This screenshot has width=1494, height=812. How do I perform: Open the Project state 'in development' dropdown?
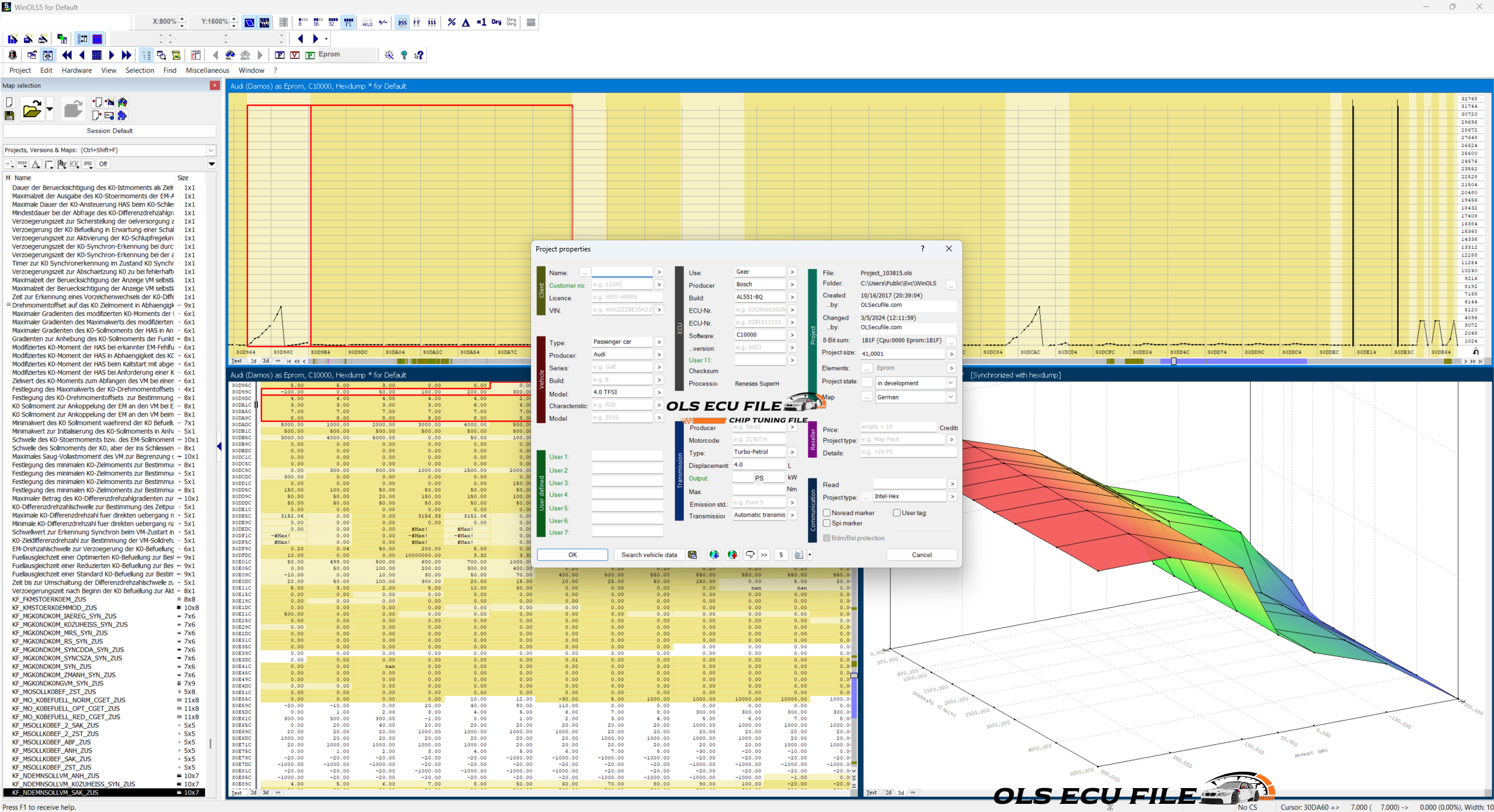click(x=915, y=383)
